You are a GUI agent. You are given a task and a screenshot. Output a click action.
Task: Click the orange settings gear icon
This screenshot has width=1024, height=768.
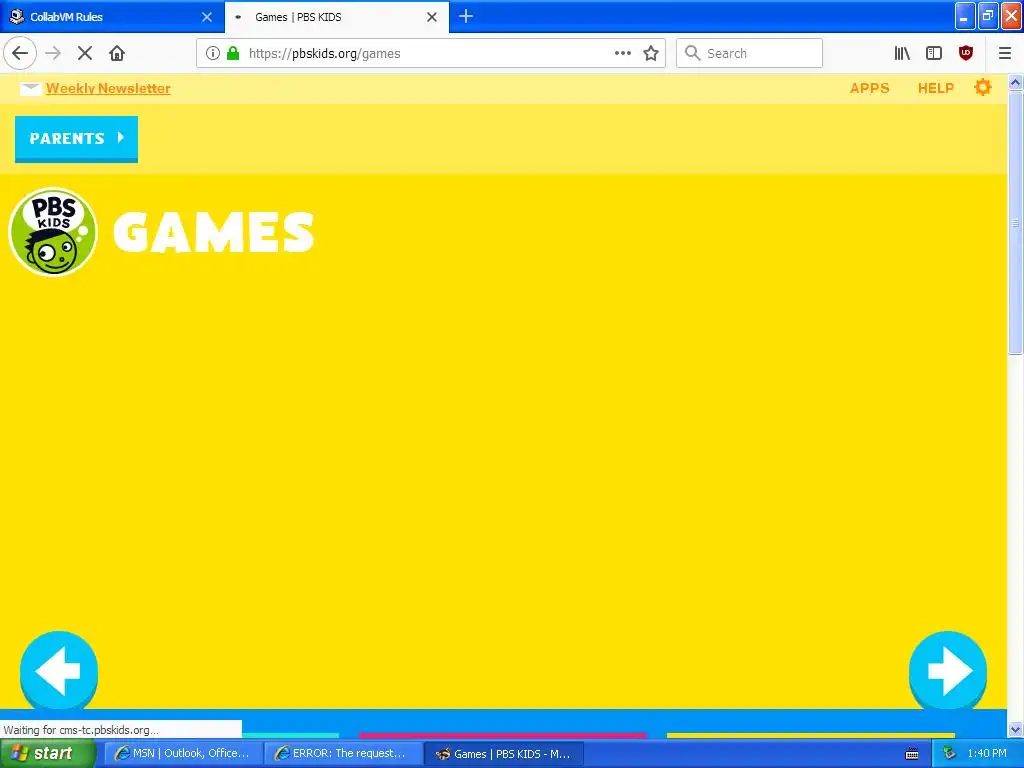[x=982, y=87]
